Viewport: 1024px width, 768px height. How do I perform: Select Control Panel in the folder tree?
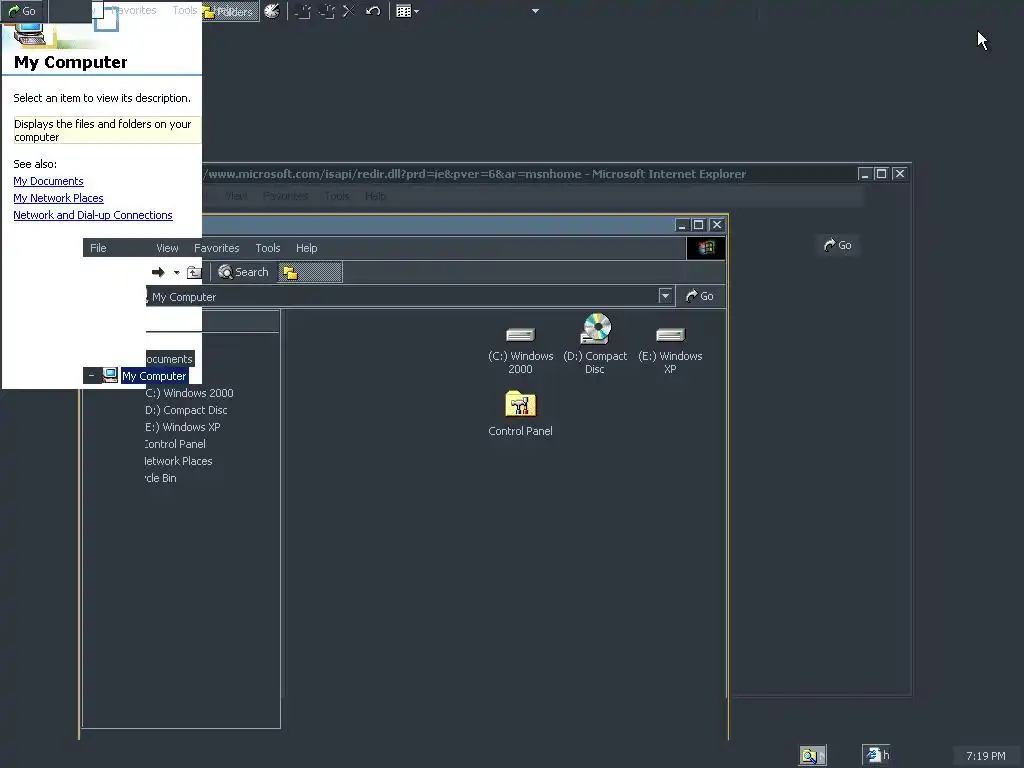pos(175,444)
